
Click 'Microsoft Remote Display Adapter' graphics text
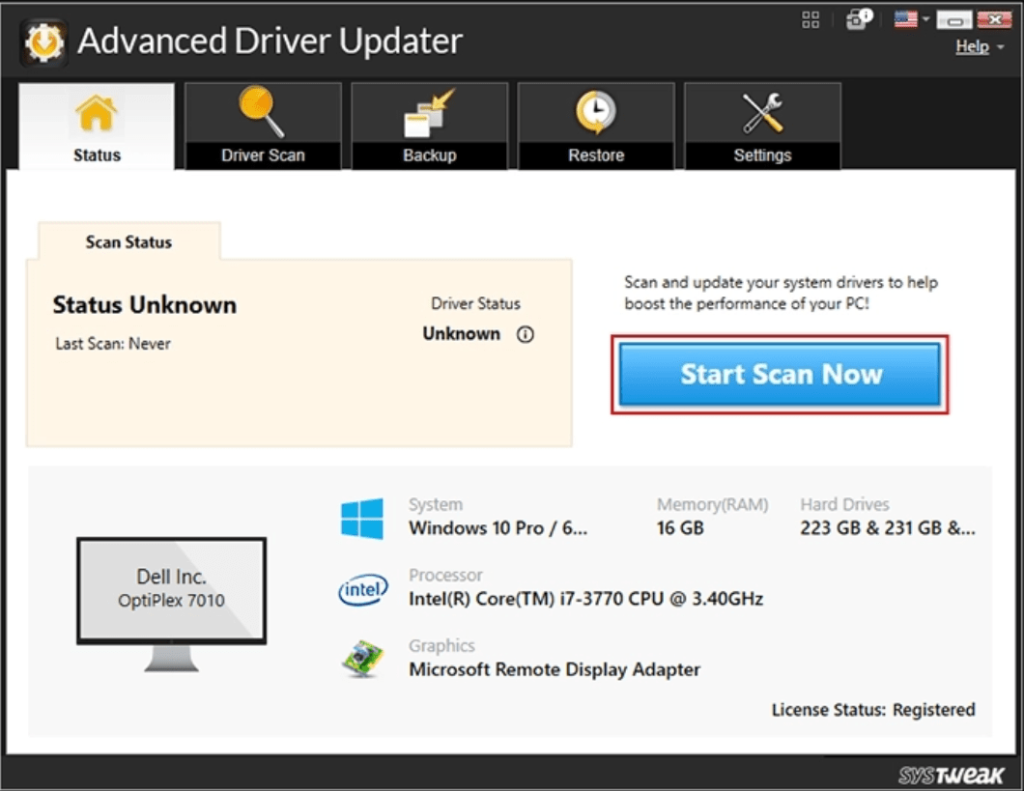tap(554, 670)
